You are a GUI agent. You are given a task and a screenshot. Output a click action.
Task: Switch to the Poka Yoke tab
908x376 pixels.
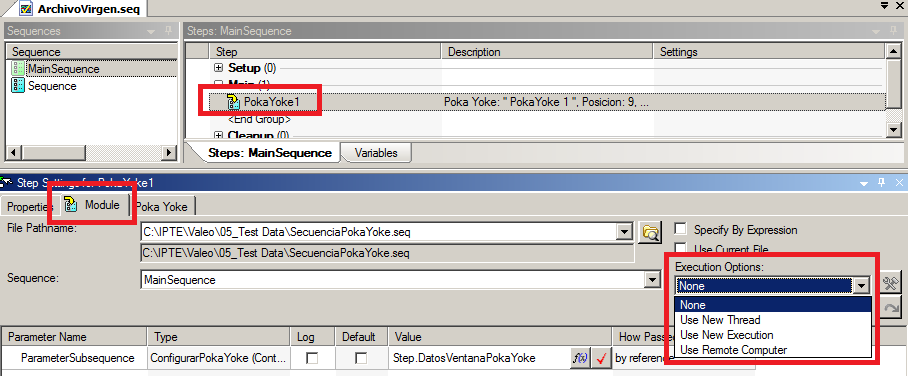point(162,206)
